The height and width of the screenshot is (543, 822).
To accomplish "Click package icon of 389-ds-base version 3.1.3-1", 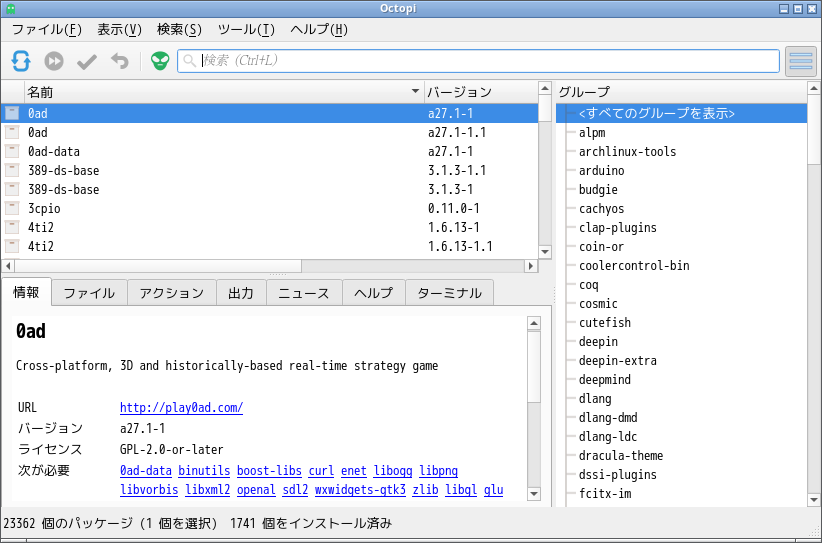I will [x=12, y=189].
